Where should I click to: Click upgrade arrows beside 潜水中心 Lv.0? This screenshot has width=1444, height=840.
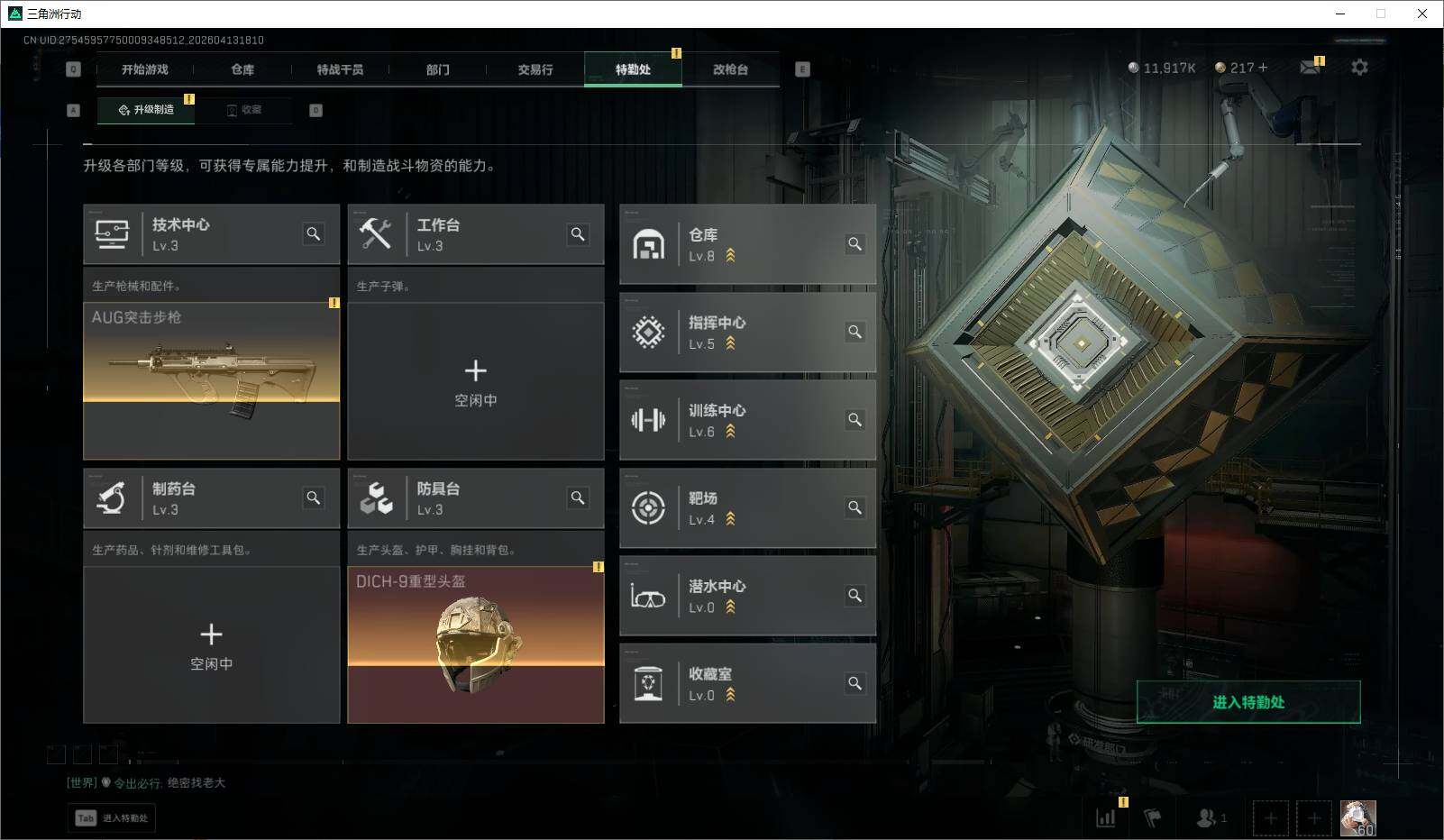click(730, 607)
